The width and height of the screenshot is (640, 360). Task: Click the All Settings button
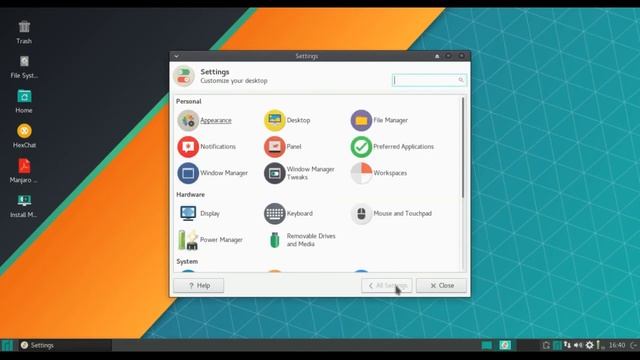coord(387,286)
